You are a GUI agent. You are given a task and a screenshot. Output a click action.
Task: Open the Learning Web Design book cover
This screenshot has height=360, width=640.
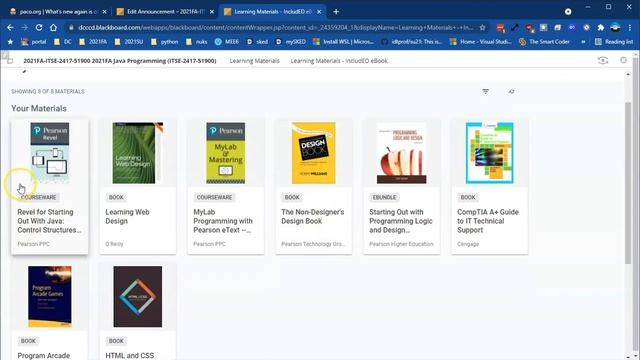point(138,153)
